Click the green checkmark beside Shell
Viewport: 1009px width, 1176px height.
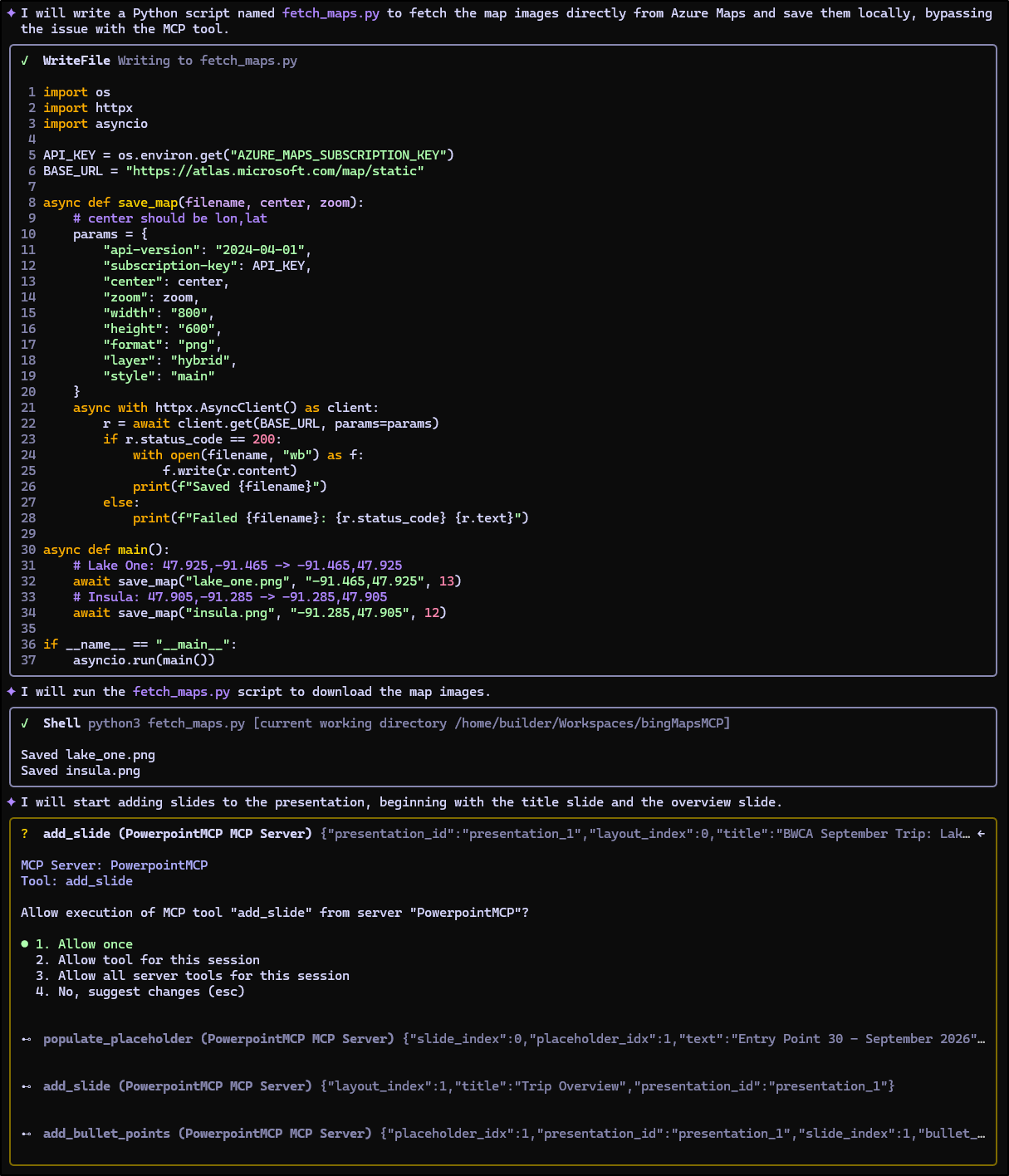click(x=25, y=723)
